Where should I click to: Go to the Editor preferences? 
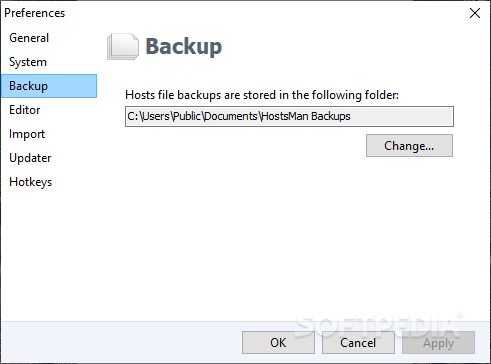click(x=25, y=110)
